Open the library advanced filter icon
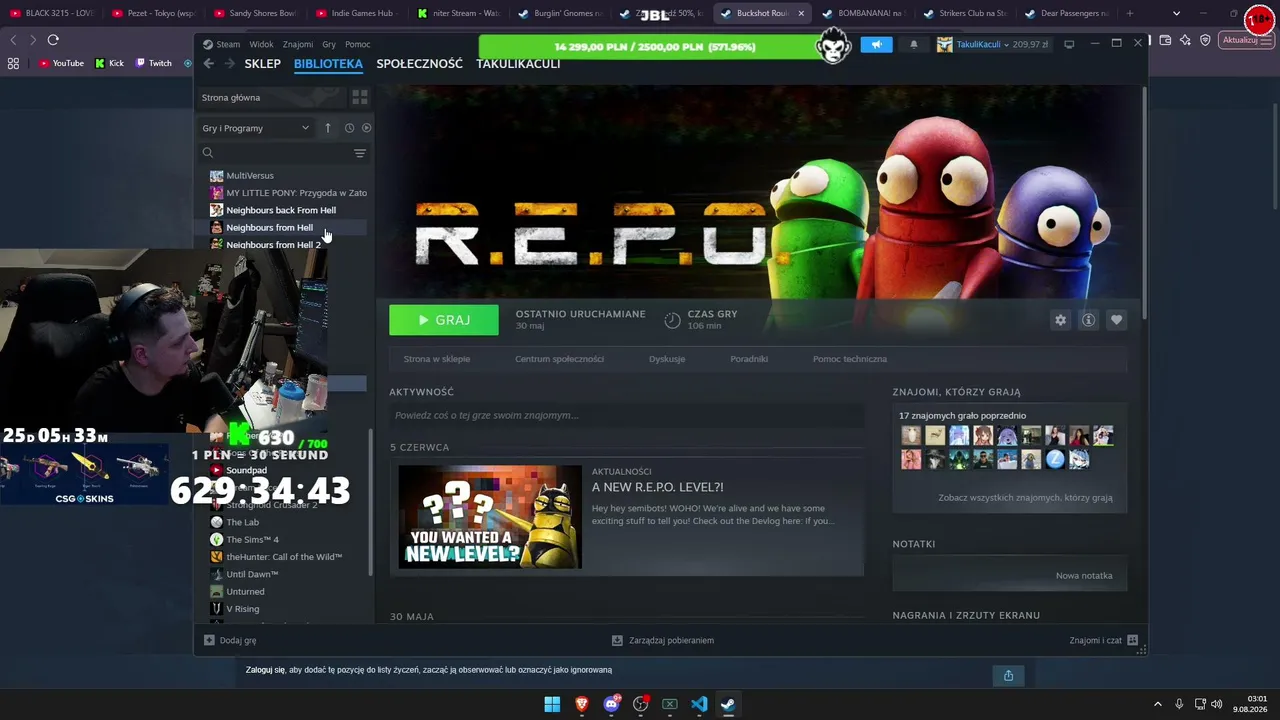Screen dimensions: 1280x720 360,153
